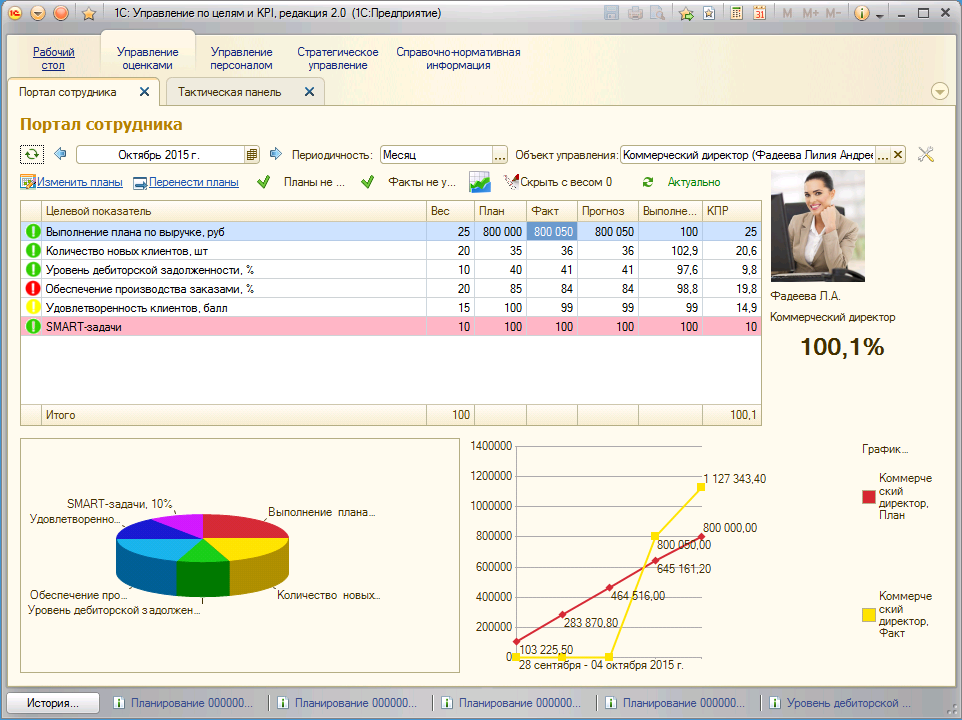Click the info help icon in title bar
The height and width of the screenshot is (720, 962).
861,13
